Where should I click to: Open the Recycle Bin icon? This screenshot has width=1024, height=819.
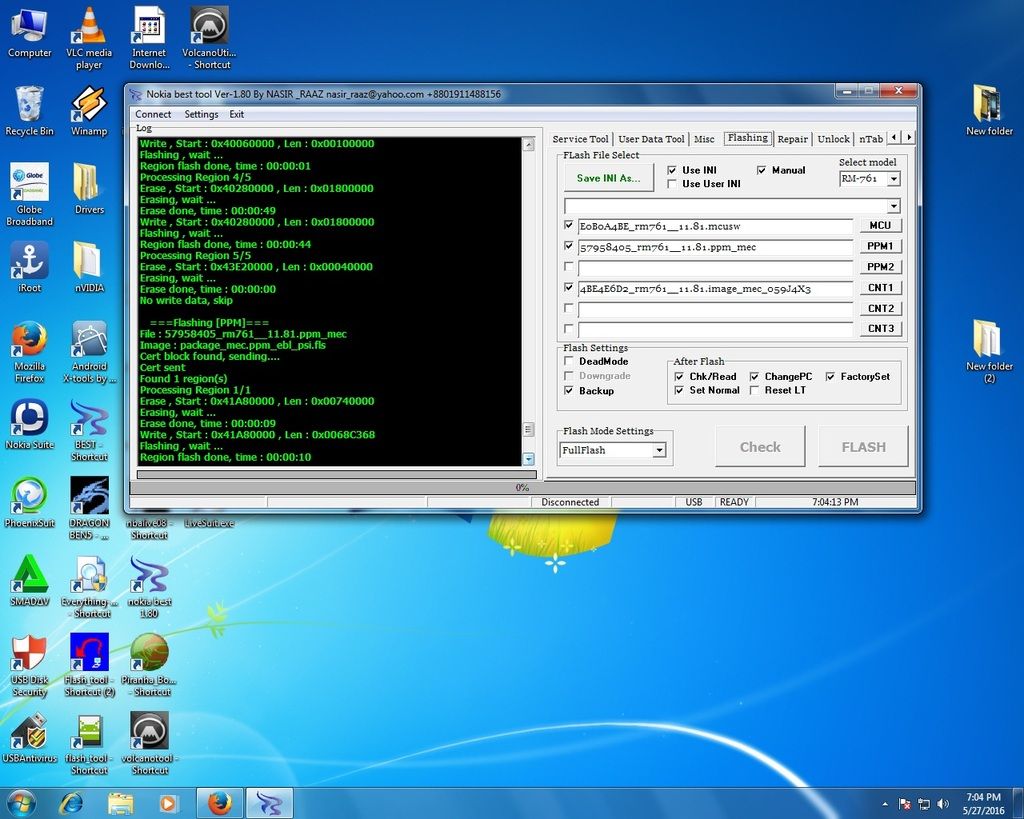(x=29, y=104)
